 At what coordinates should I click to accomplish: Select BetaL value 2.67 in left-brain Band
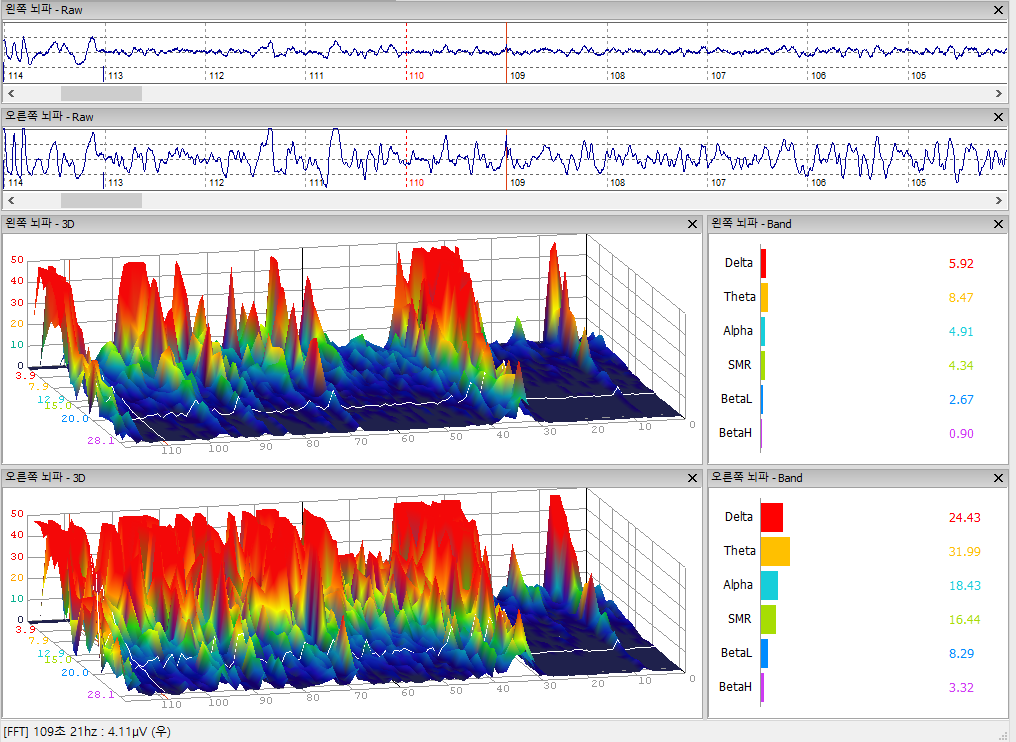click(961, 400)
